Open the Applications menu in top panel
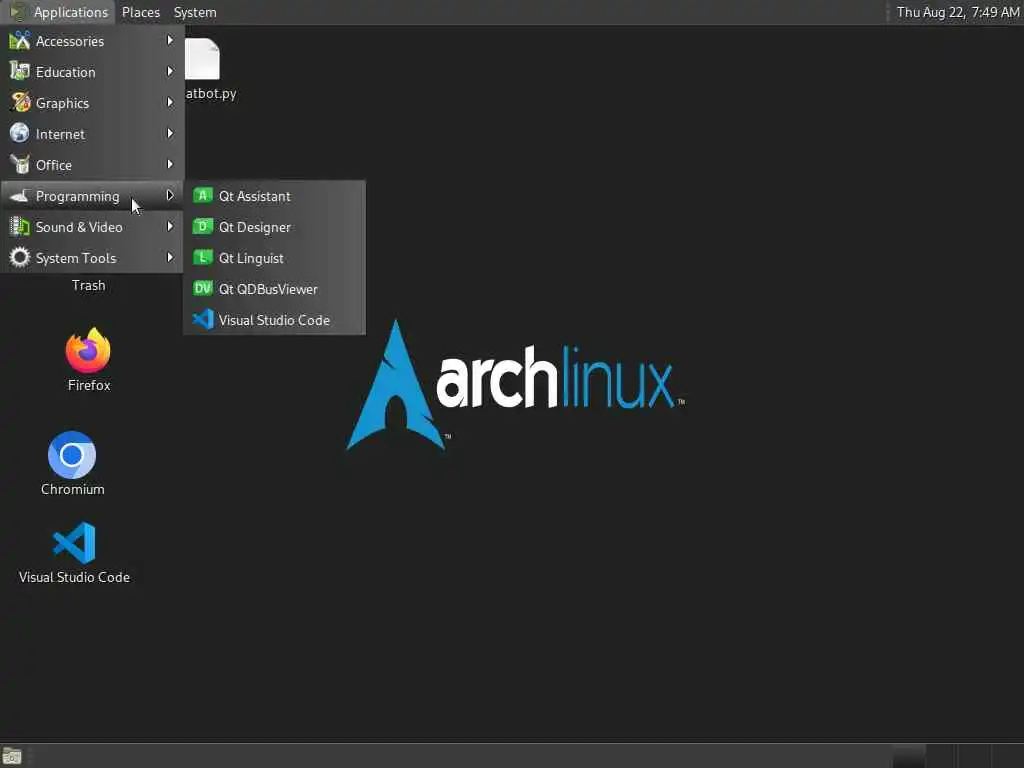1024x768 pixels. [59, 12]
